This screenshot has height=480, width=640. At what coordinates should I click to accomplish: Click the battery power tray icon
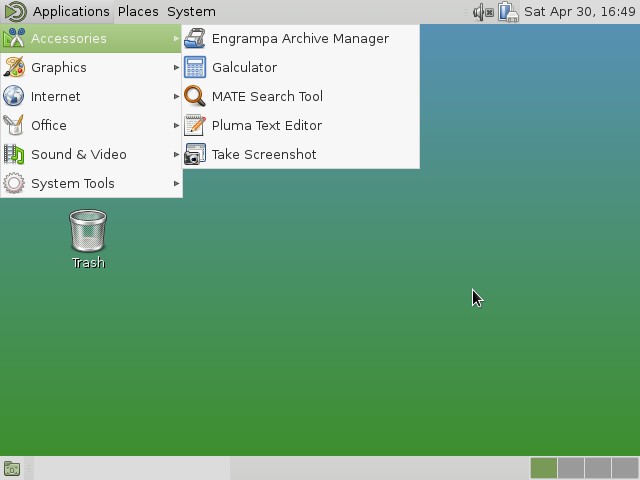(508, 12)
